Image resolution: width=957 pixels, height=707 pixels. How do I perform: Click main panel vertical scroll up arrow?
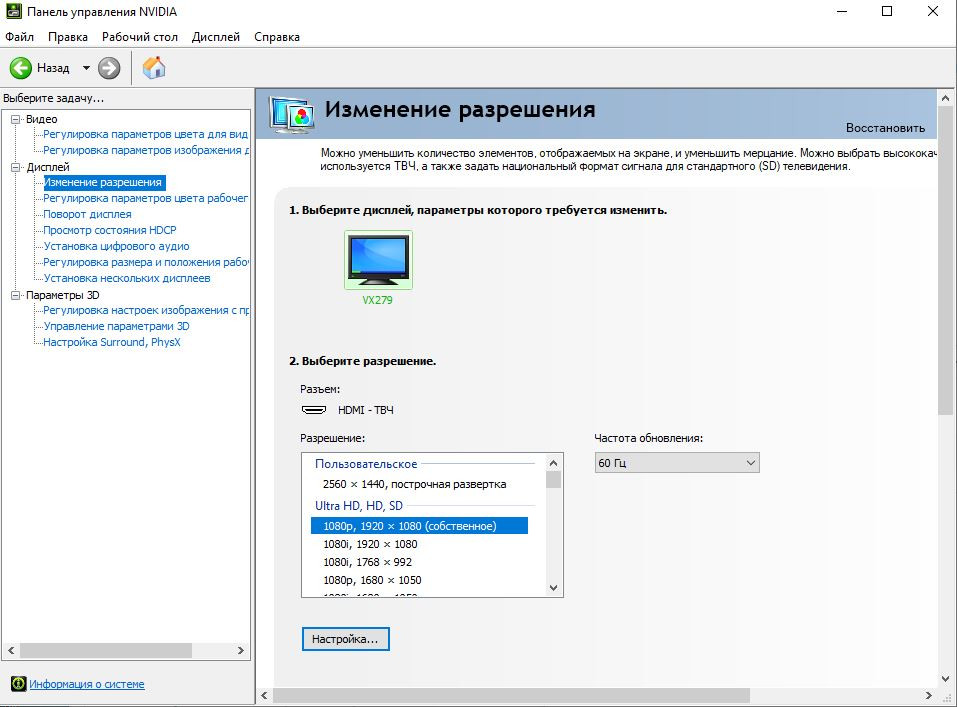tap(945, 98)
